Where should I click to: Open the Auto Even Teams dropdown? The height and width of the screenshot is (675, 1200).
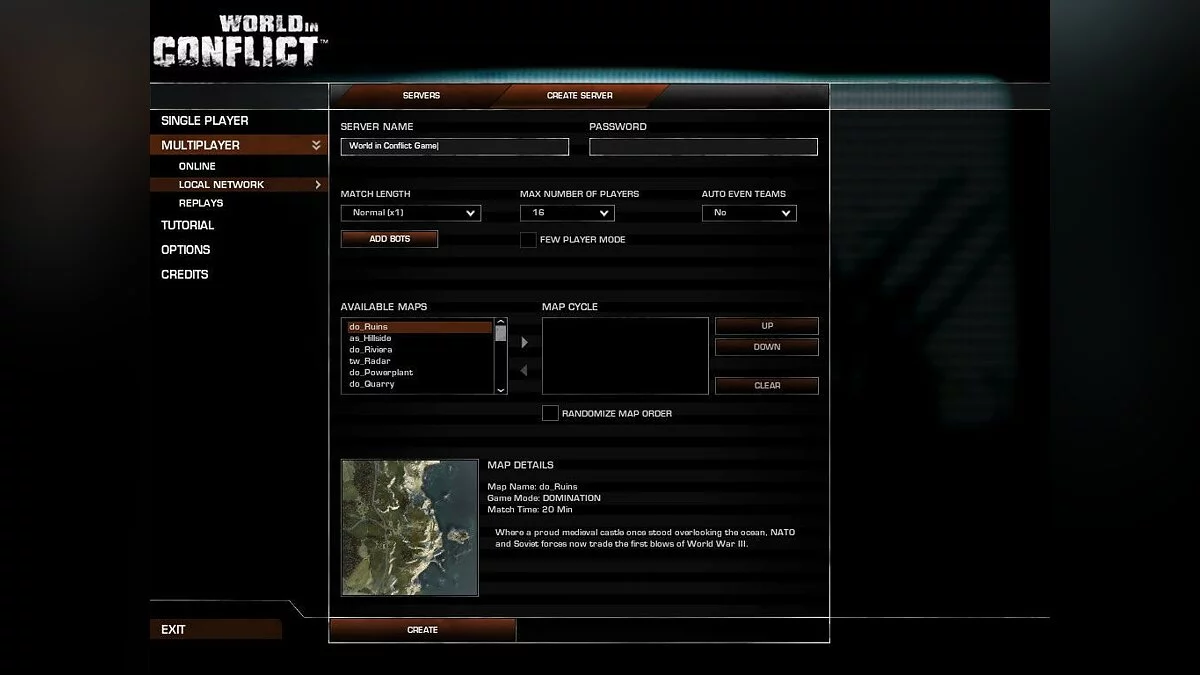tap(749, 213)
